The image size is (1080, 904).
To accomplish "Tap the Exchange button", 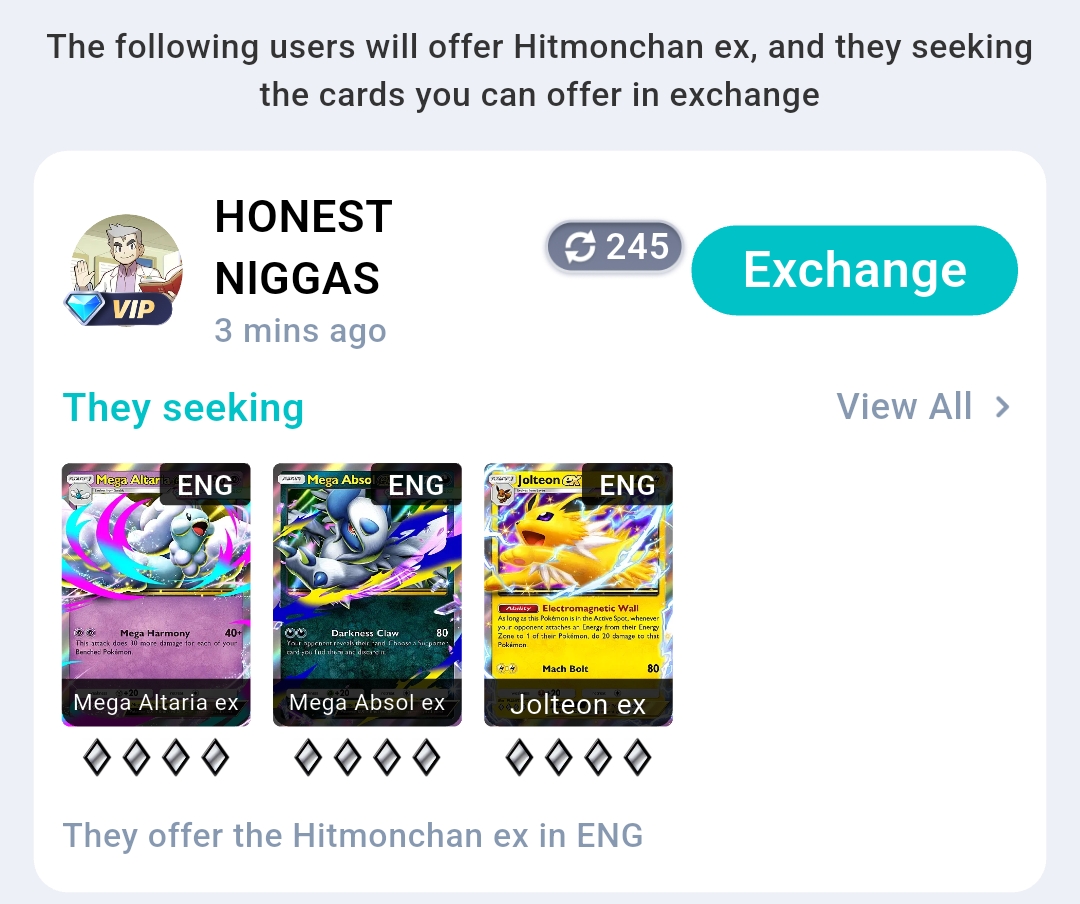I will [854, 270].
